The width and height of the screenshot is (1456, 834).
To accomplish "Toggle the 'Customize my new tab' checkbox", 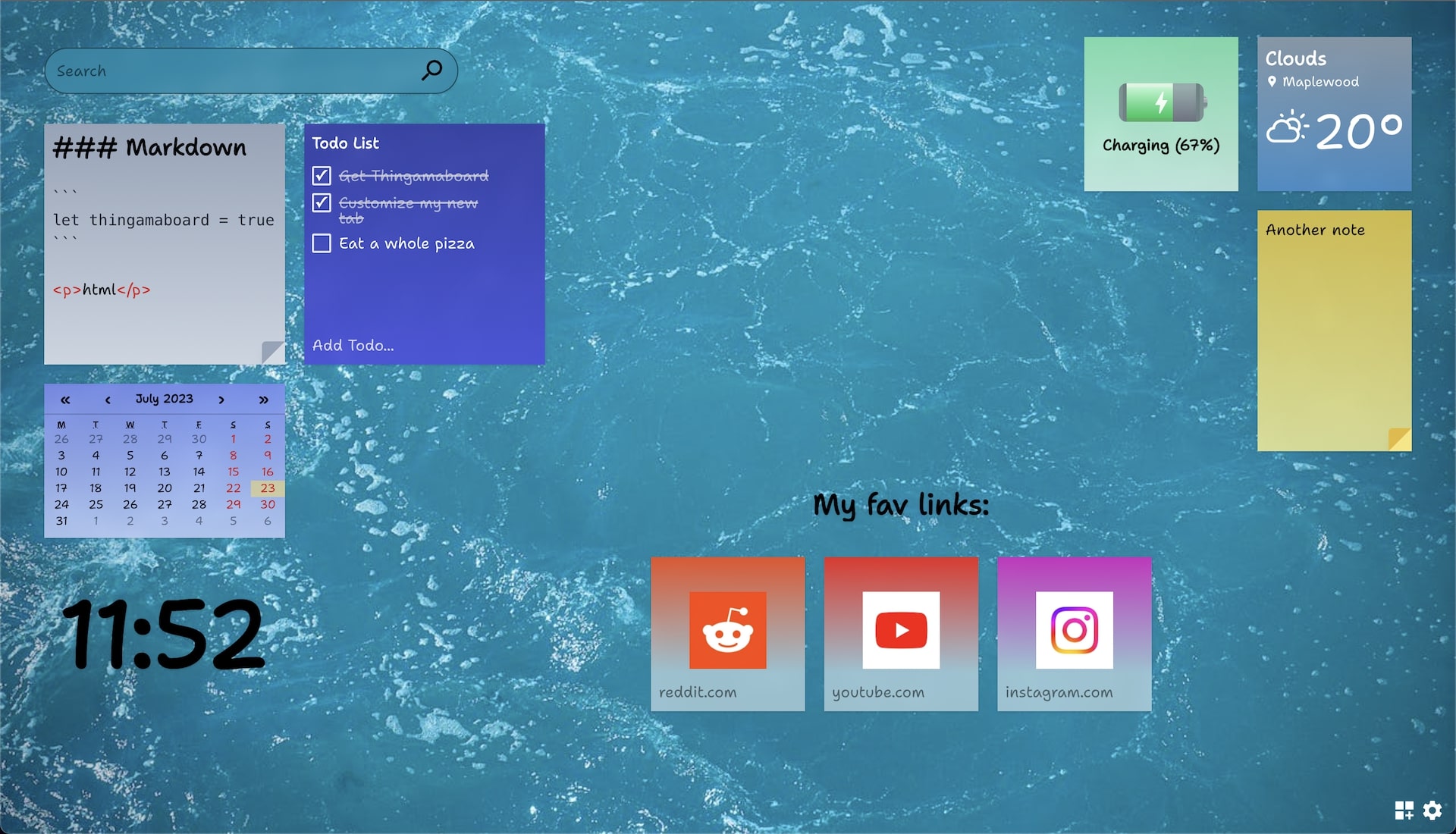I will [x=321, y=203].
